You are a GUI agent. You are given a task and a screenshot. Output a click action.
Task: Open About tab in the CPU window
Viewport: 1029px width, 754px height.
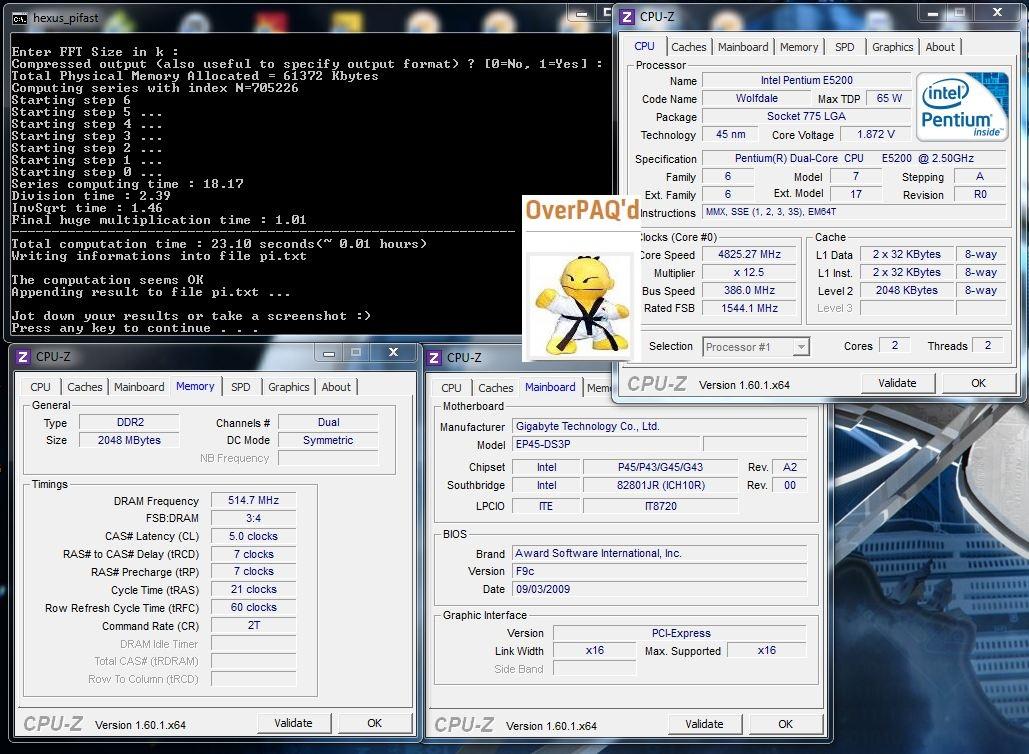coord(940,47)
